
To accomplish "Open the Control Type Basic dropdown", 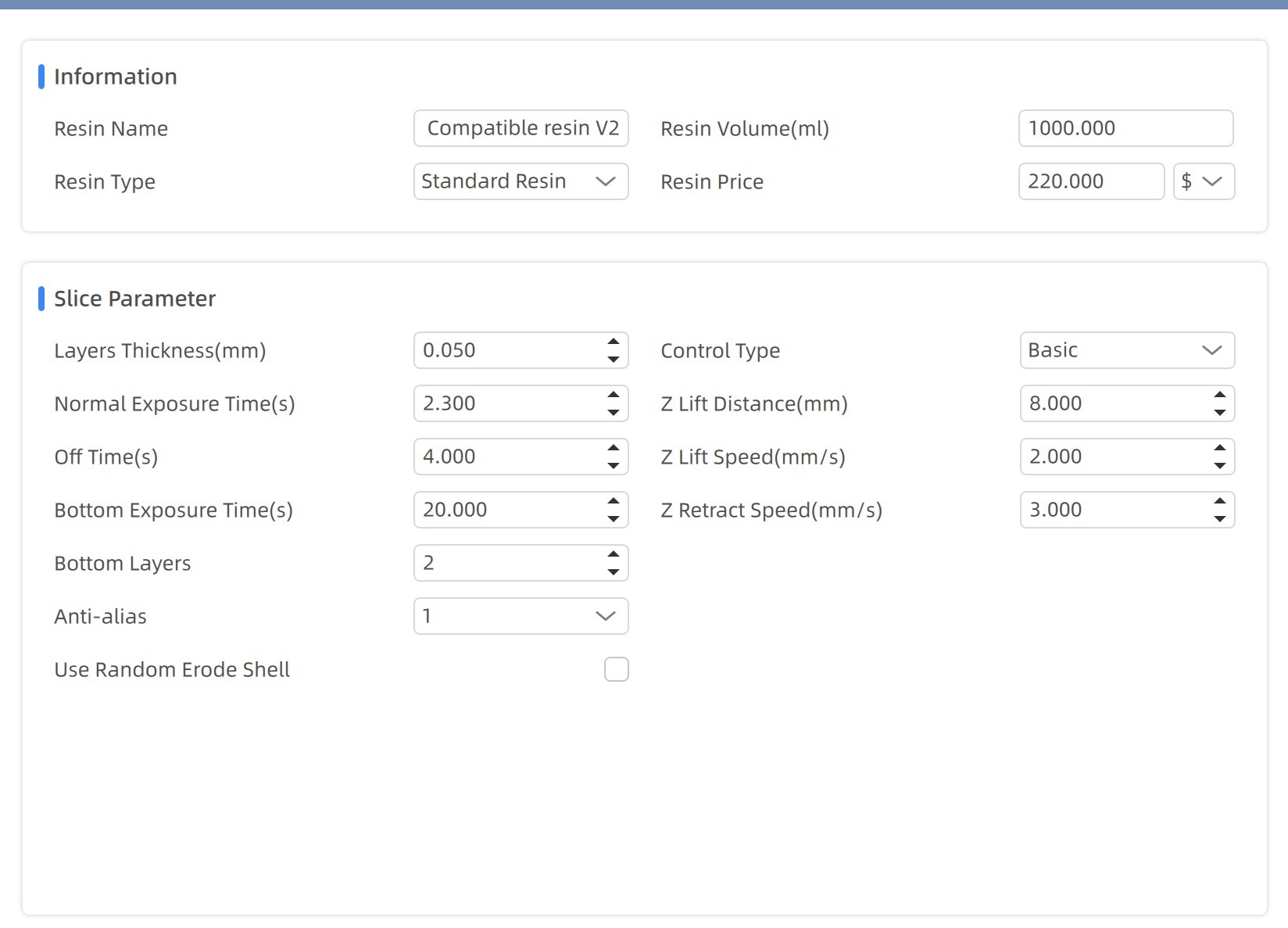I will [x=1127, y=350].
